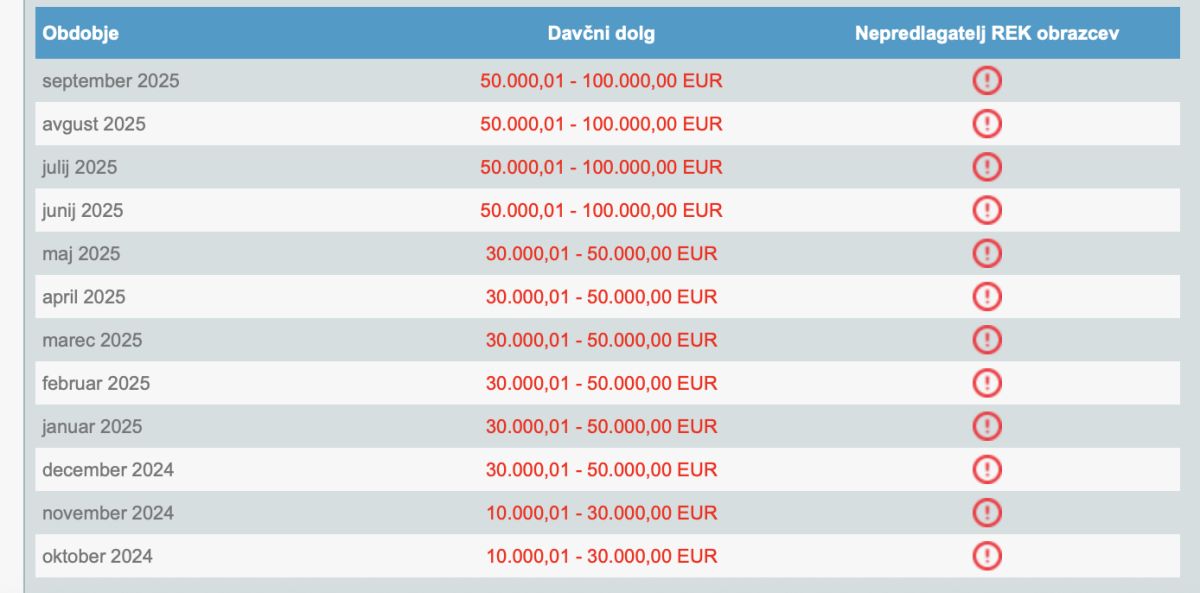Click warning icon for februar 2025
Image resolution: width=1200 pixels, height=593 pixels.
tap(987, 383)
